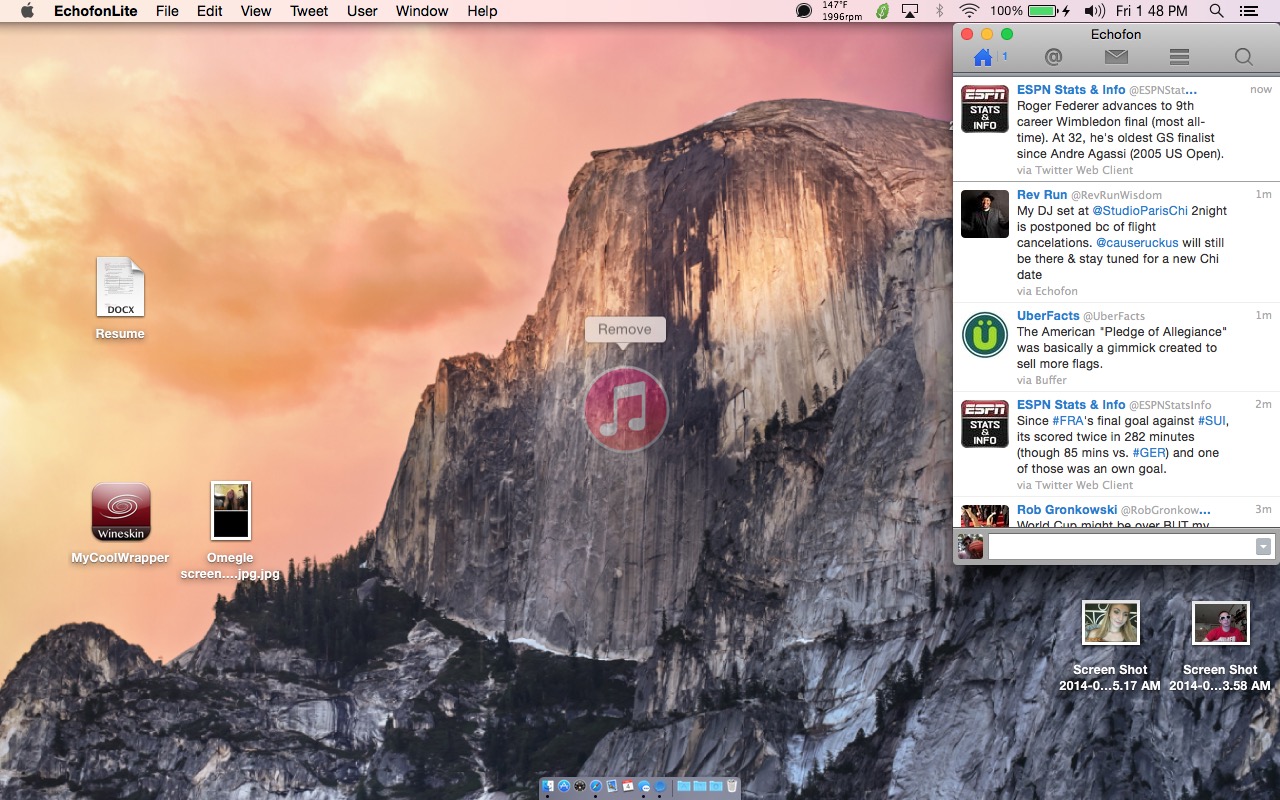Open the File menu

[167, 11]
